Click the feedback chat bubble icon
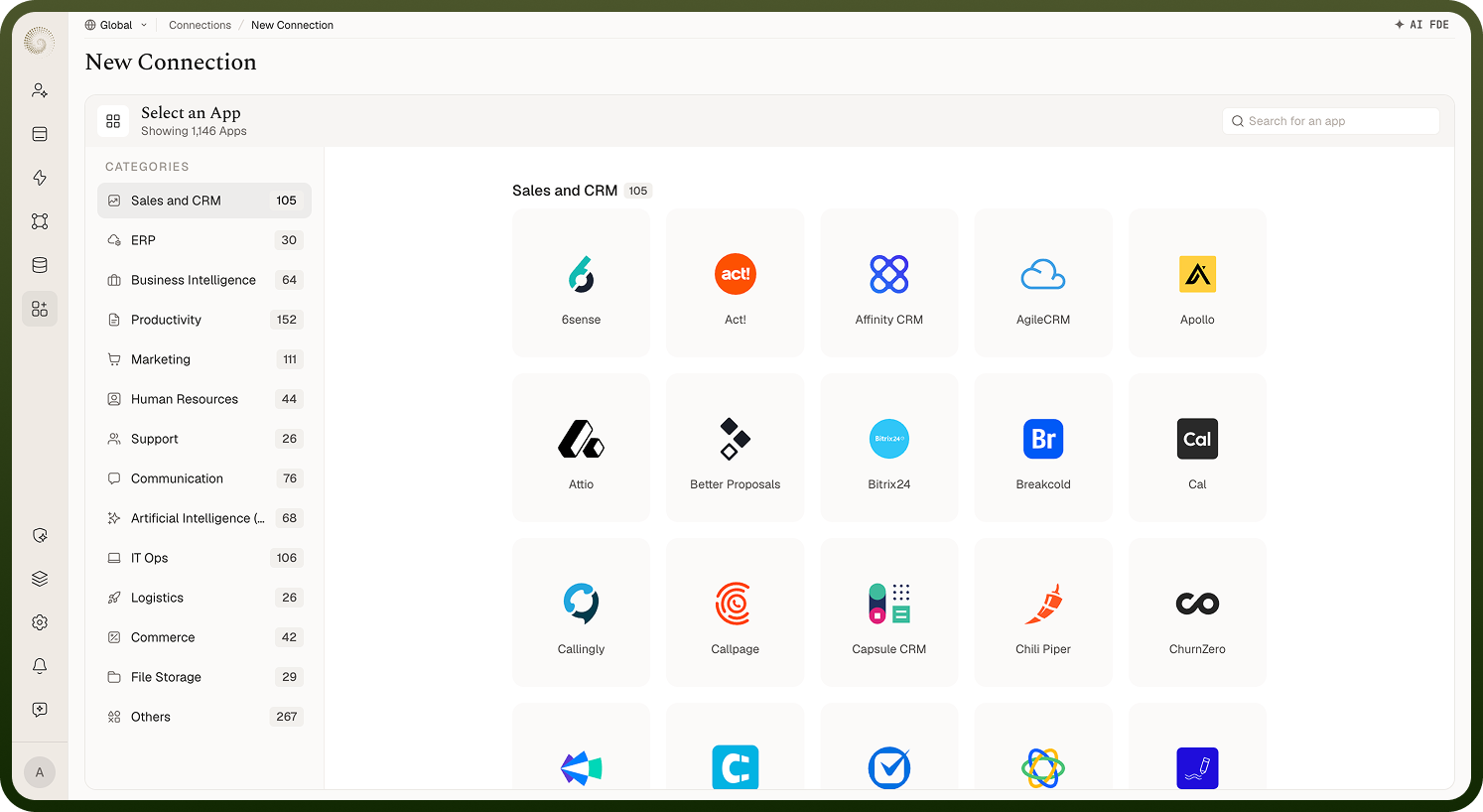Image resolution: width=1483 pixels, height=812 pixels. [40, 710]
